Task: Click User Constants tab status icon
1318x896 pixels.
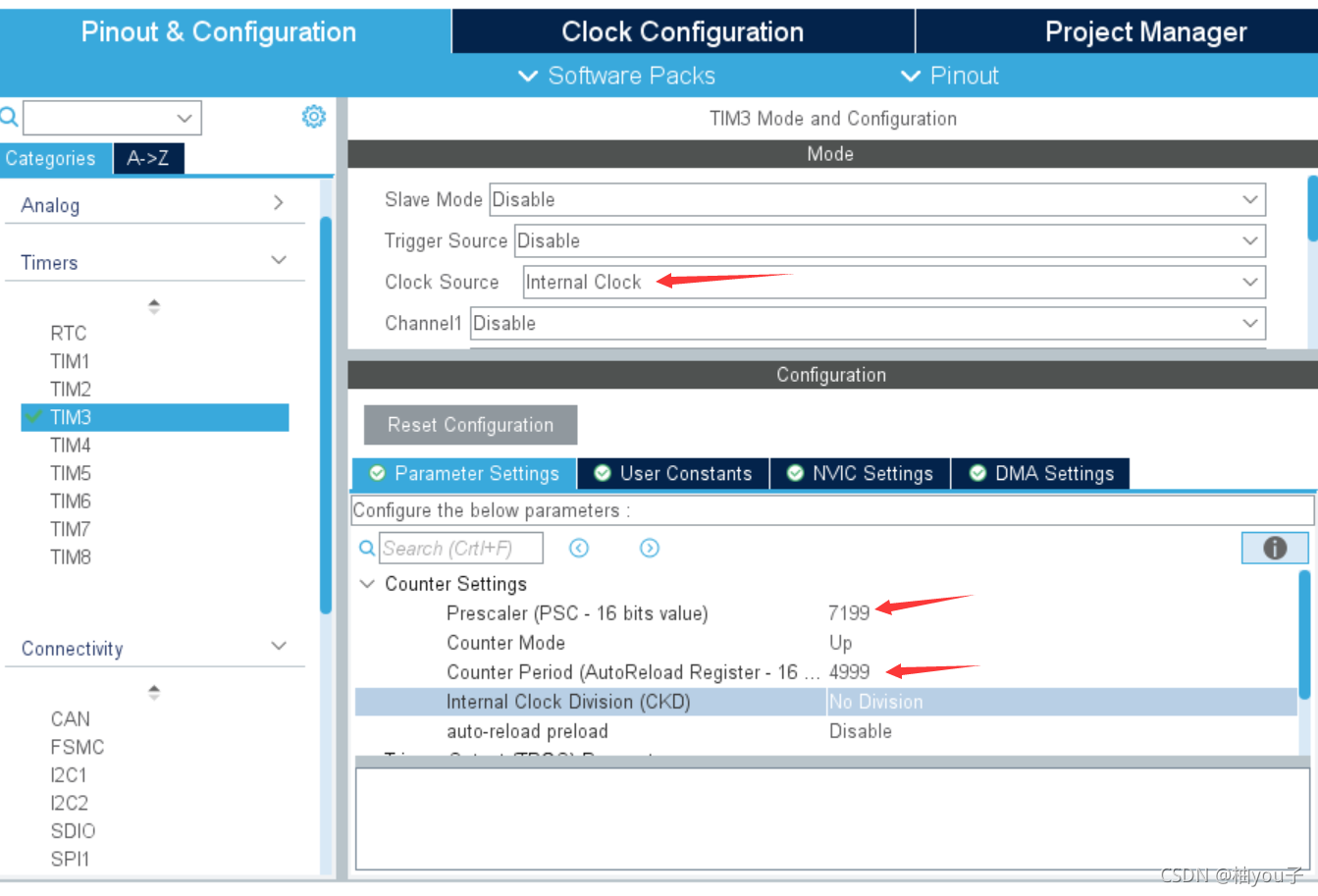Action: pyautogui.click(x=603, y=474)
